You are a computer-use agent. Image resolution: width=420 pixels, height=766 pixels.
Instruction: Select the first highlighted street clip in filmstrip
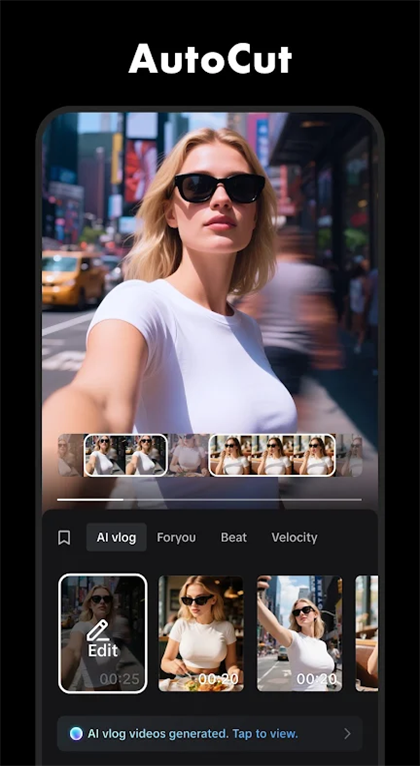(126, 455)
